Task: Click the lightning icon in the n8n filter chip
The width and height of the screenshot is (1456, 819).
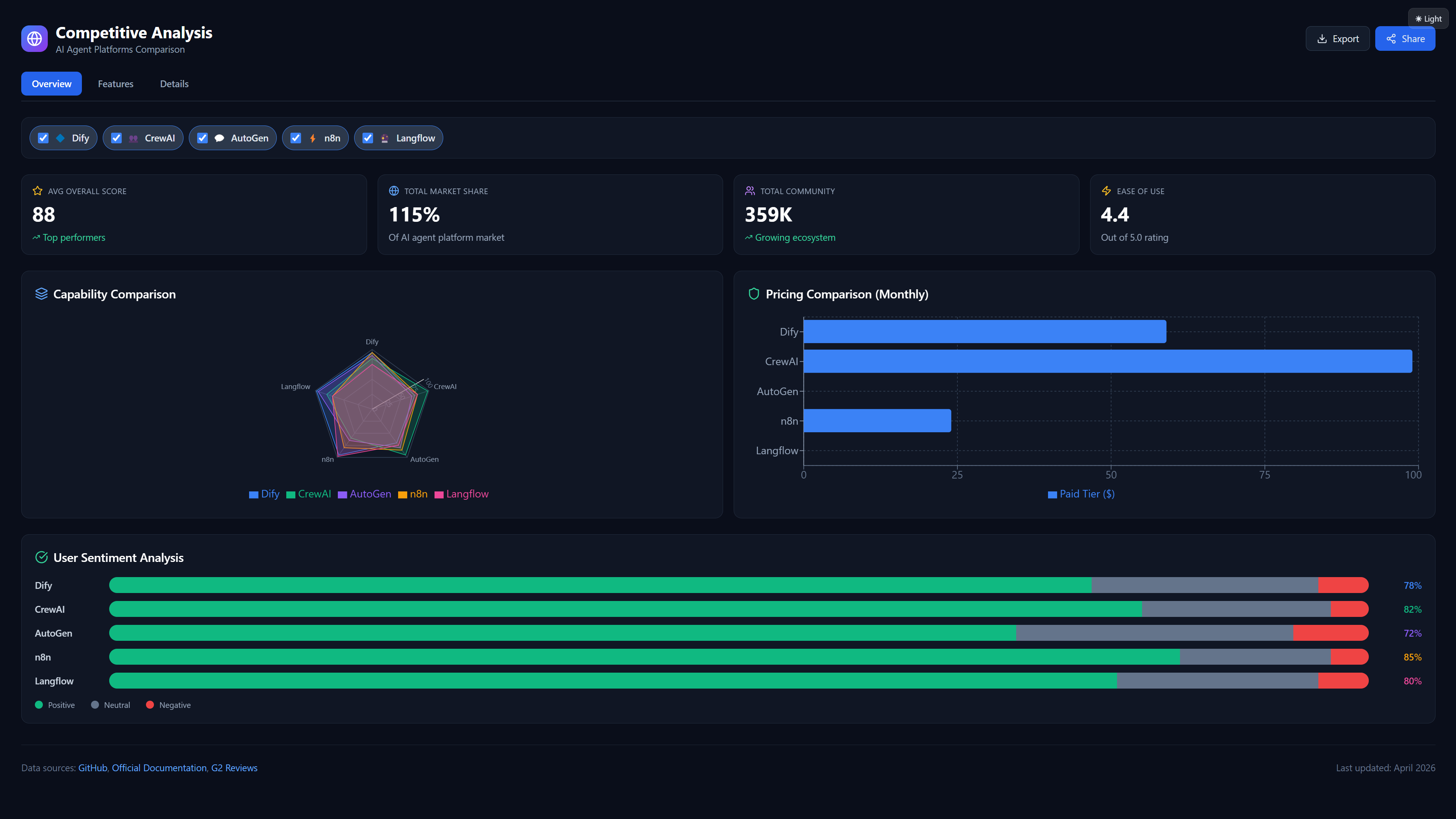Action: point(312,137)
